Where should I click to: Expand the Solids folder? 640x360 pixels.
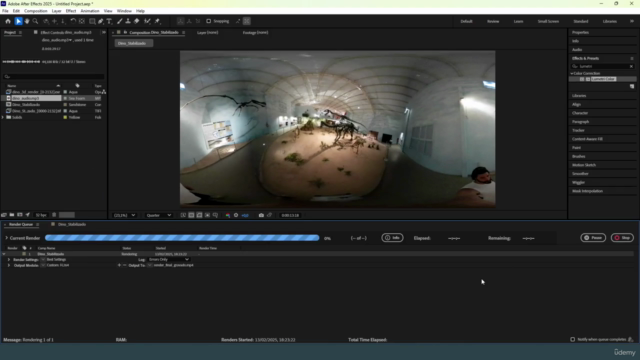[x=3, y=118]
